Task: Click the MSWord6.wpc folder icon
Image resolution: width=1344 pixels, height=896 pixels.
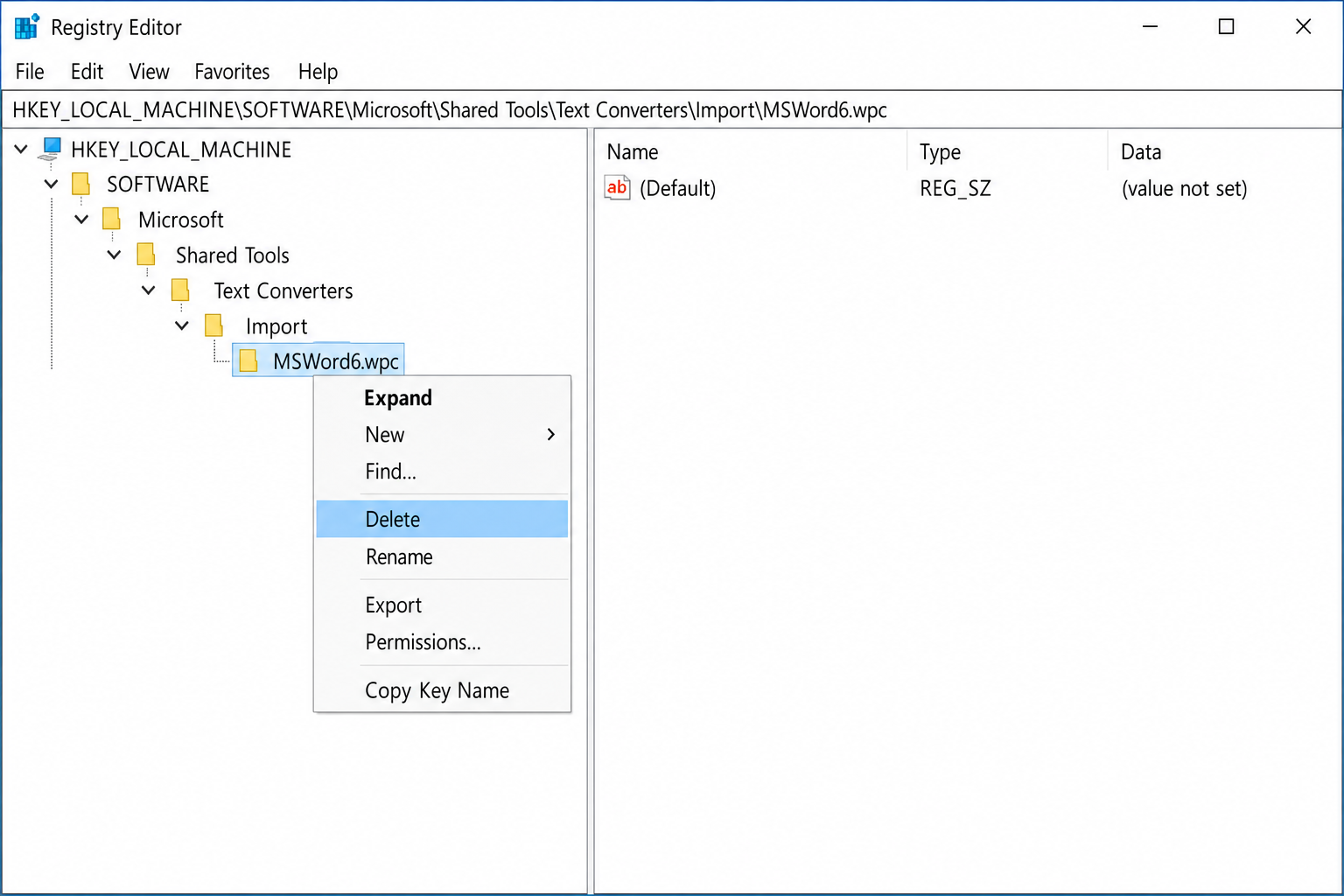Action: click(248, 360)
